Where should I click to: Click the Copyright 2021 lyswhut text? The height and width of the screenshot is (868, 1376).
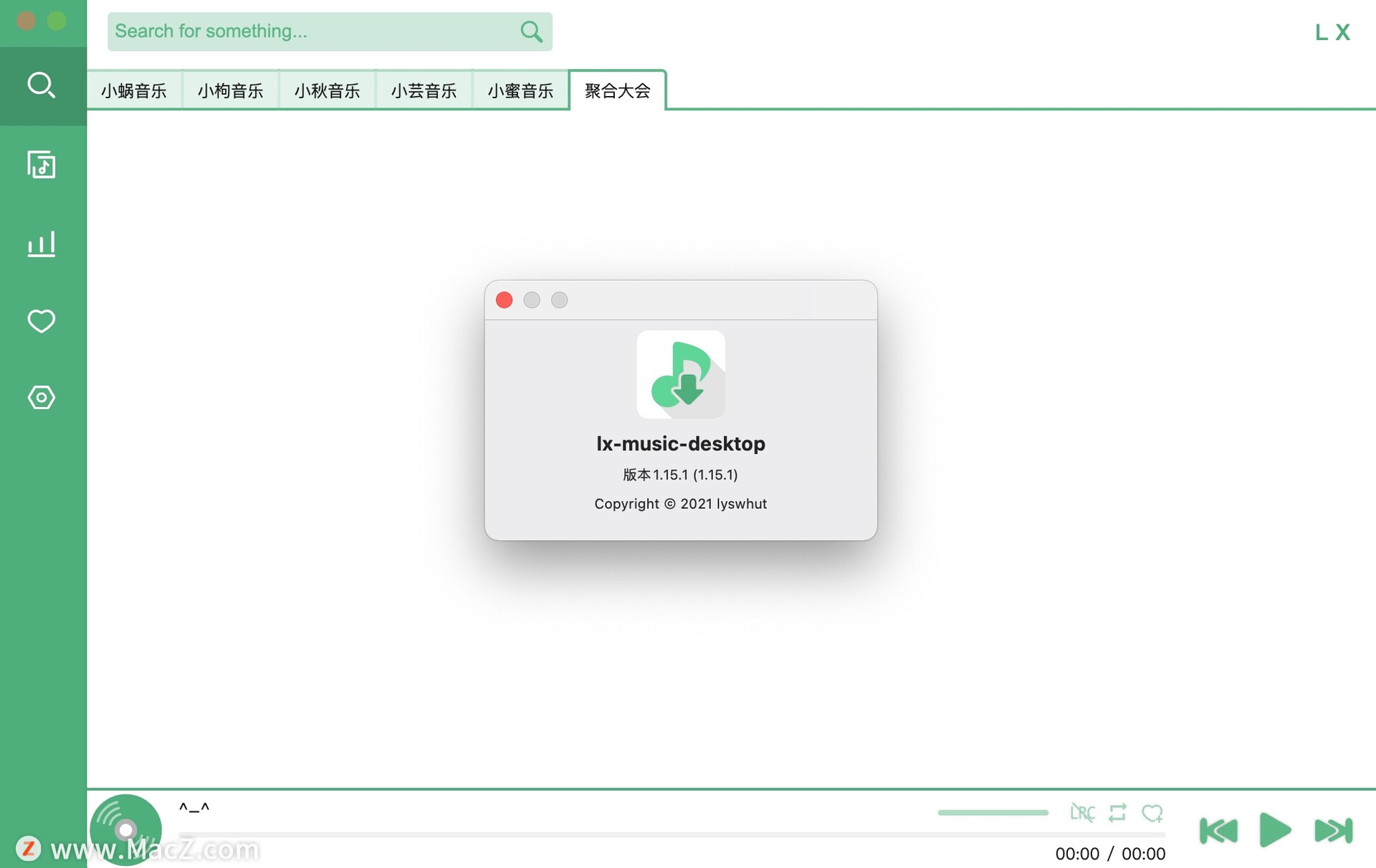pyautogui.click(x=680, y=504)
